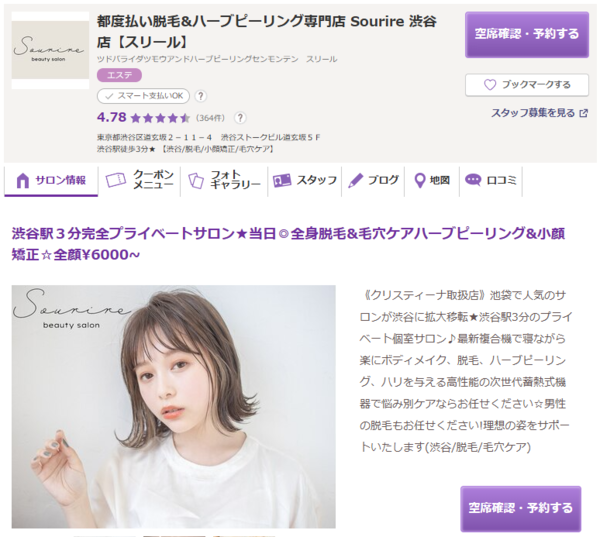Open the クーポンメニュー tab
This screenshot has width=600, height=537.
pyautogui.click(x=139, y=180)
